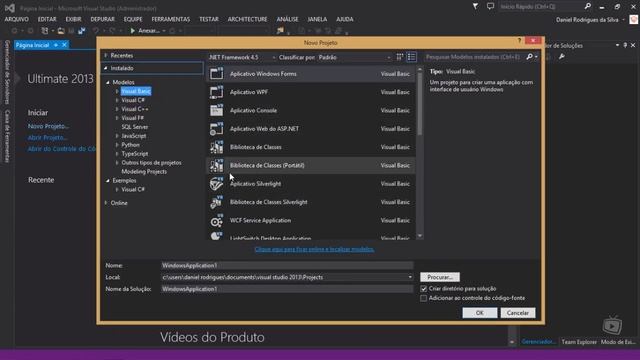Click the save all toolbar icon
640x360 pixels.
click(x=82, y=31)
